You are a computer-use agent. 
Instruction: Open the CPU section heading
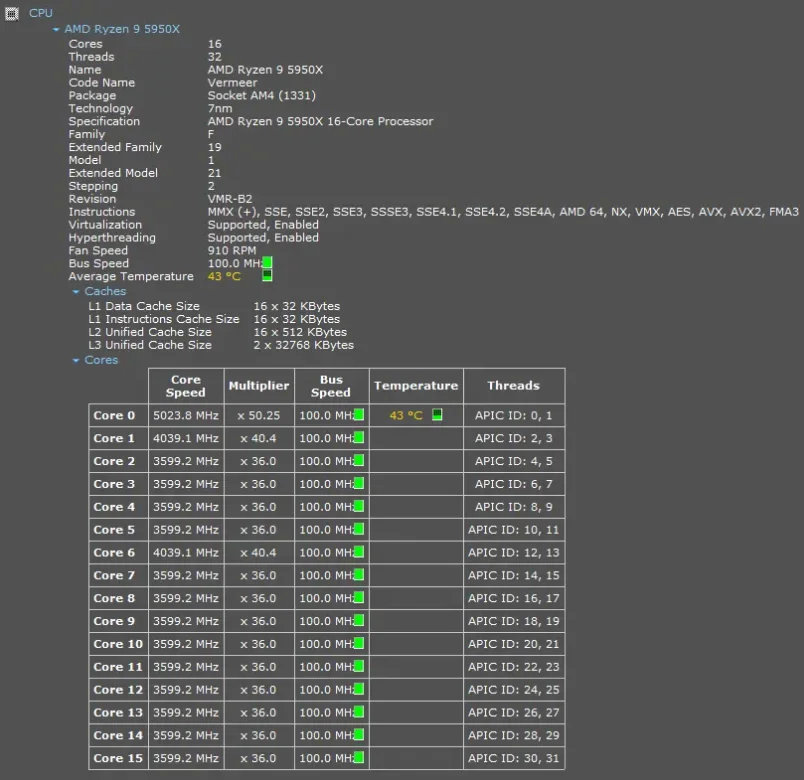point(41,13)
